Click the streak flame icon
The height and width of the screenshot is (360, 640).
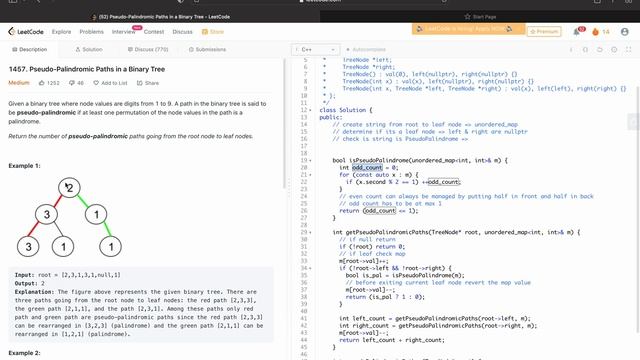coord(596,31)
